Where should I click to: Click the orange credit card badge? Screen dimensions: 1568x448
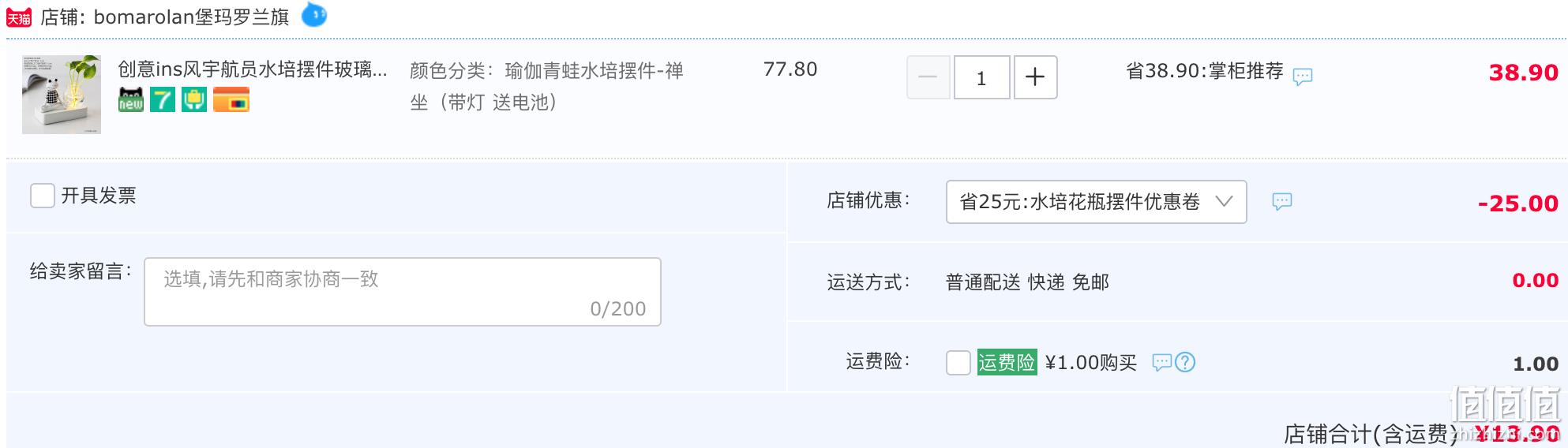[231, 100]
